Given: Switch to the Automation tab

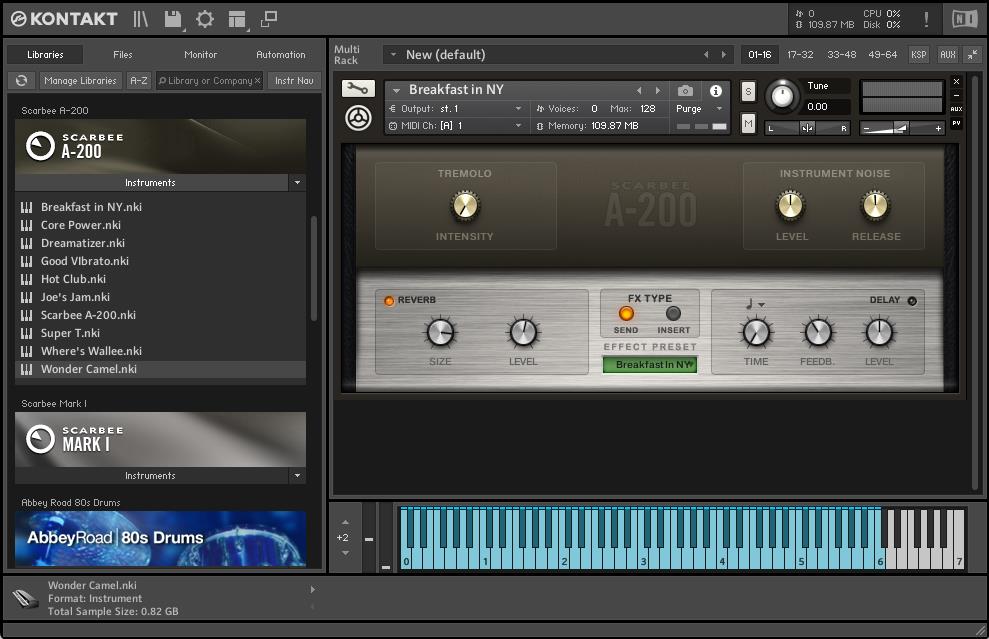Looking at the screenshot, I should [281, 55].
